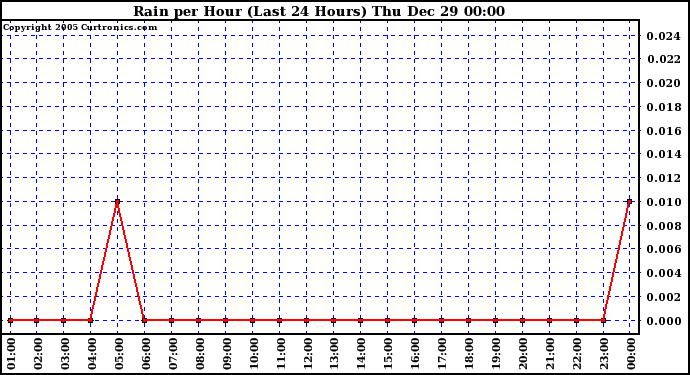
Task: Click the 0.024 y-axis label
Action: [663, 36]
